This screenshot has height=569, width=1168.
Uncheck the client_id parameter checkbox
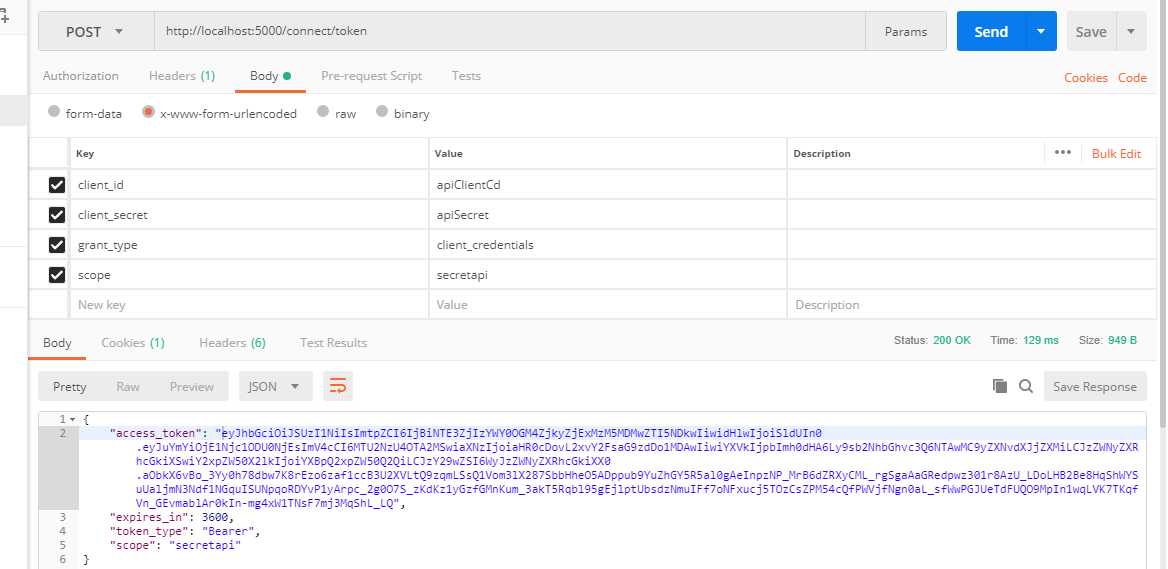click(x=57, y=185)
